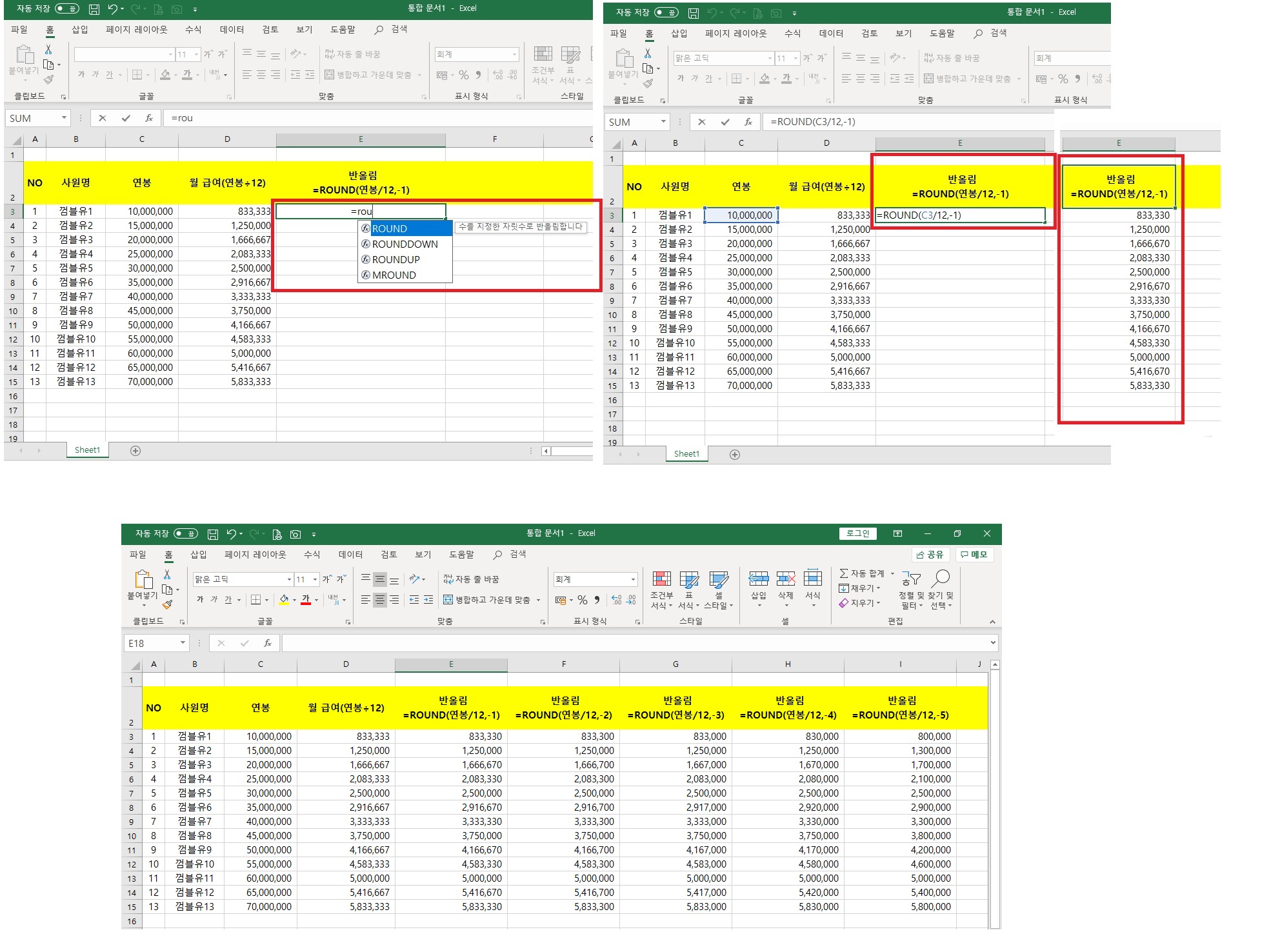Screen dimensions: 1280x952
Task: Toggle 자동 저장 in the window showing =rou
Action: click(x=66, y=8)
